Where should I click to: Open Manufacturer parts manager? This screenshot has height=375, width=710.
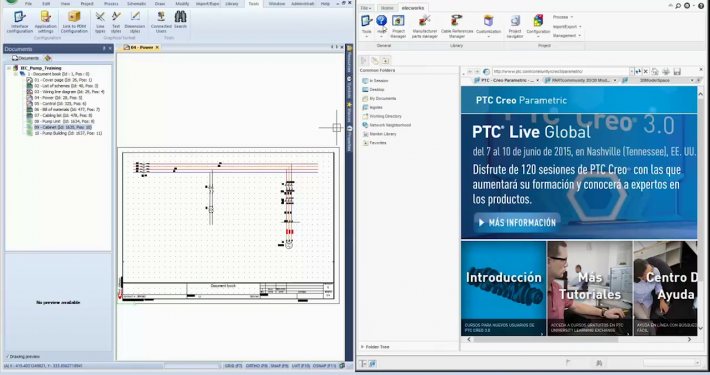(x=424, y=26)
